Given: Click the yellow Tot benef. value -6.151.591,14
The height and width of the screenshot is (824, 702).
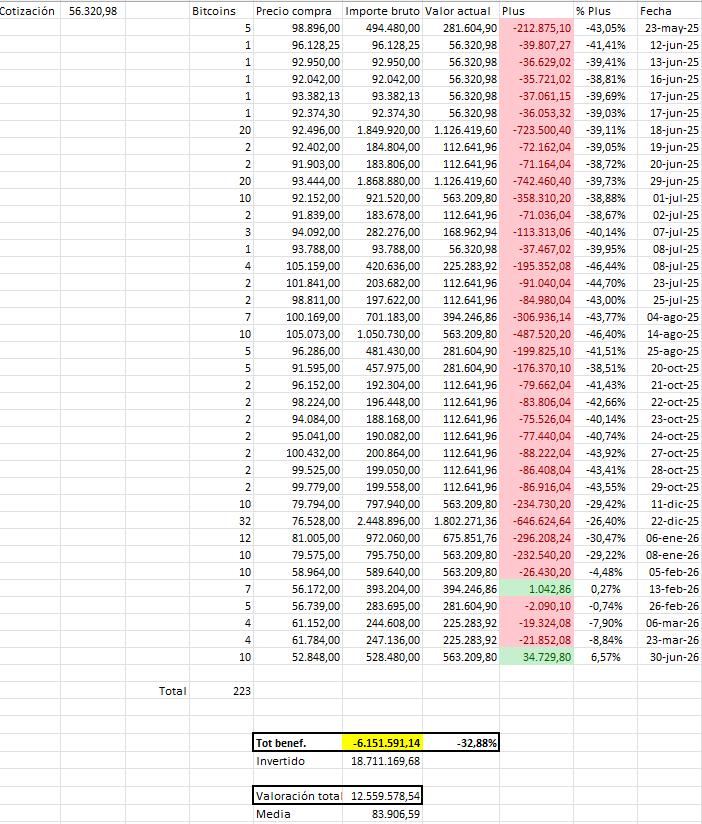Looking at the screenshot, I should coord(383,743).
